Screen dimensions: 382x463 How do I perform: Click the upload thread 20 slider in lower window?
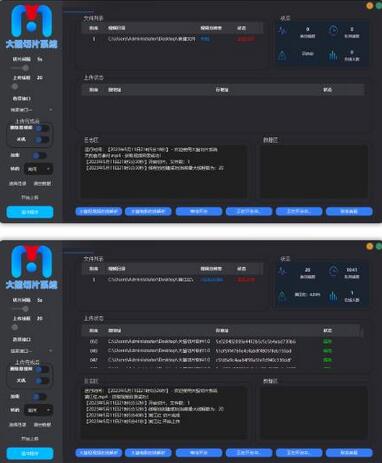pos(15,328)
